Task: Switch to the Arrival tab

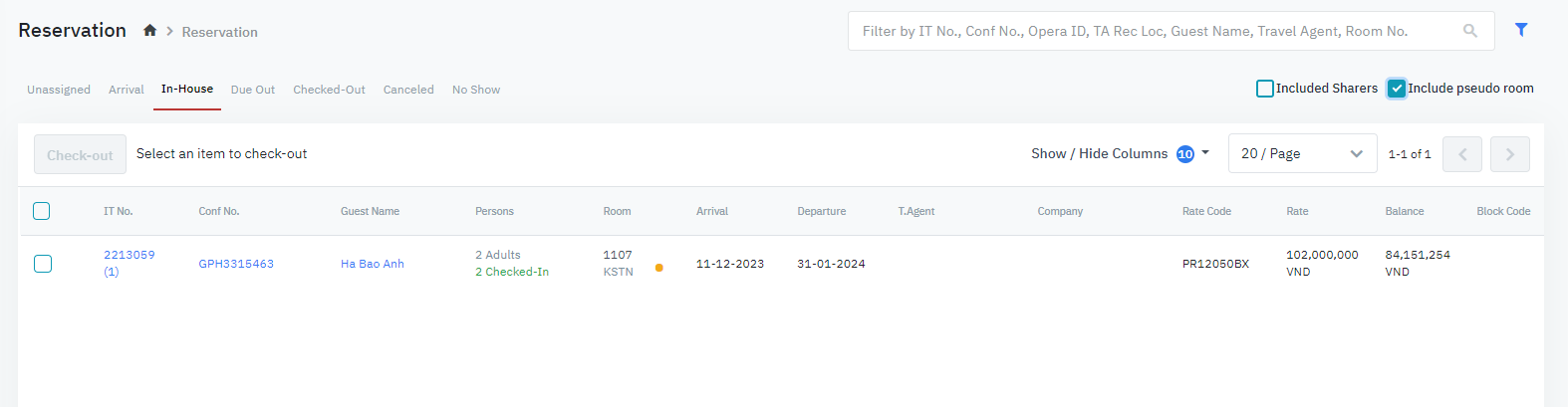Action: coord(127,90)
